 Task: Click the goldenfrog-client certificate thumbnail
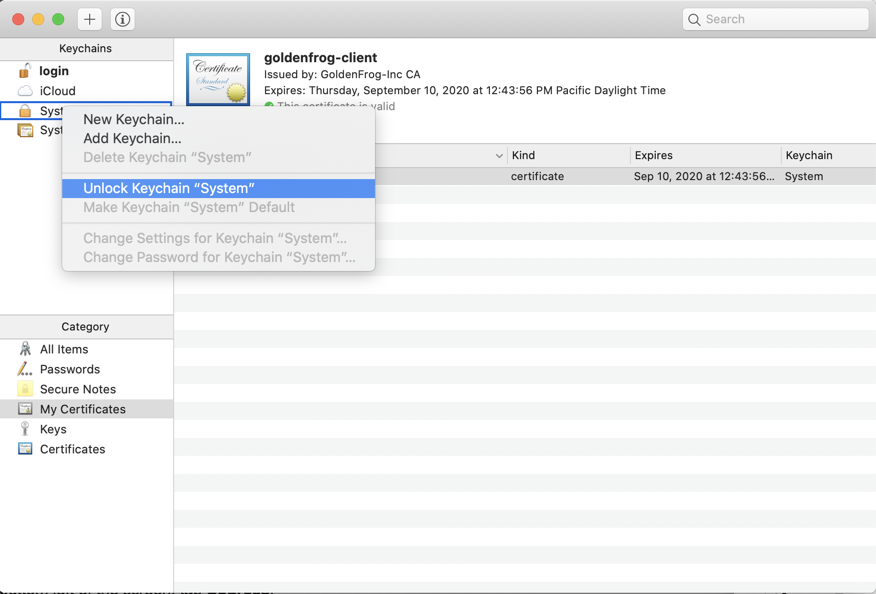click(218, 79)
